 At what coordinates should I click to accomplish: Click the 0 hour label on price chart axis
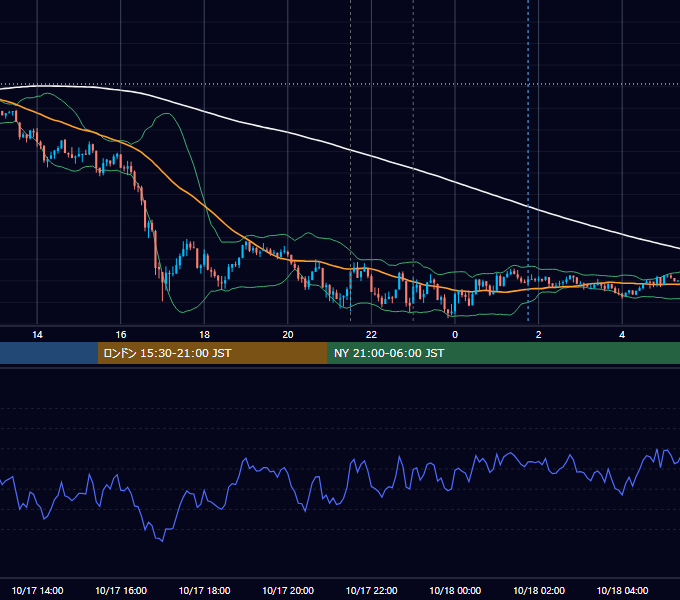tap(455, 335)
